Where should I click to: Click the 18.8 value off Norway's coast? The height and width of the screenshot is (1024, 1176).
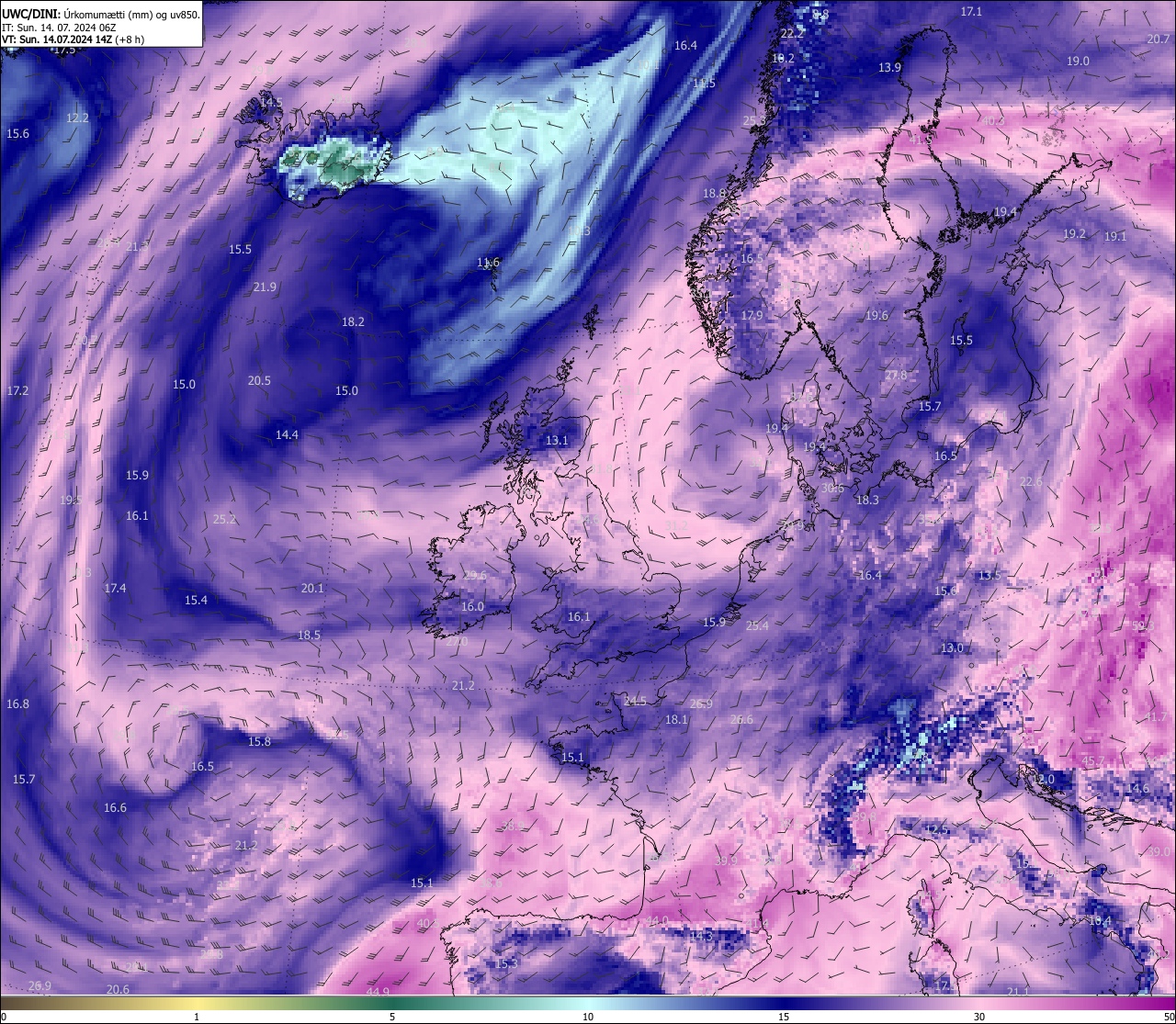coord(715,193)
